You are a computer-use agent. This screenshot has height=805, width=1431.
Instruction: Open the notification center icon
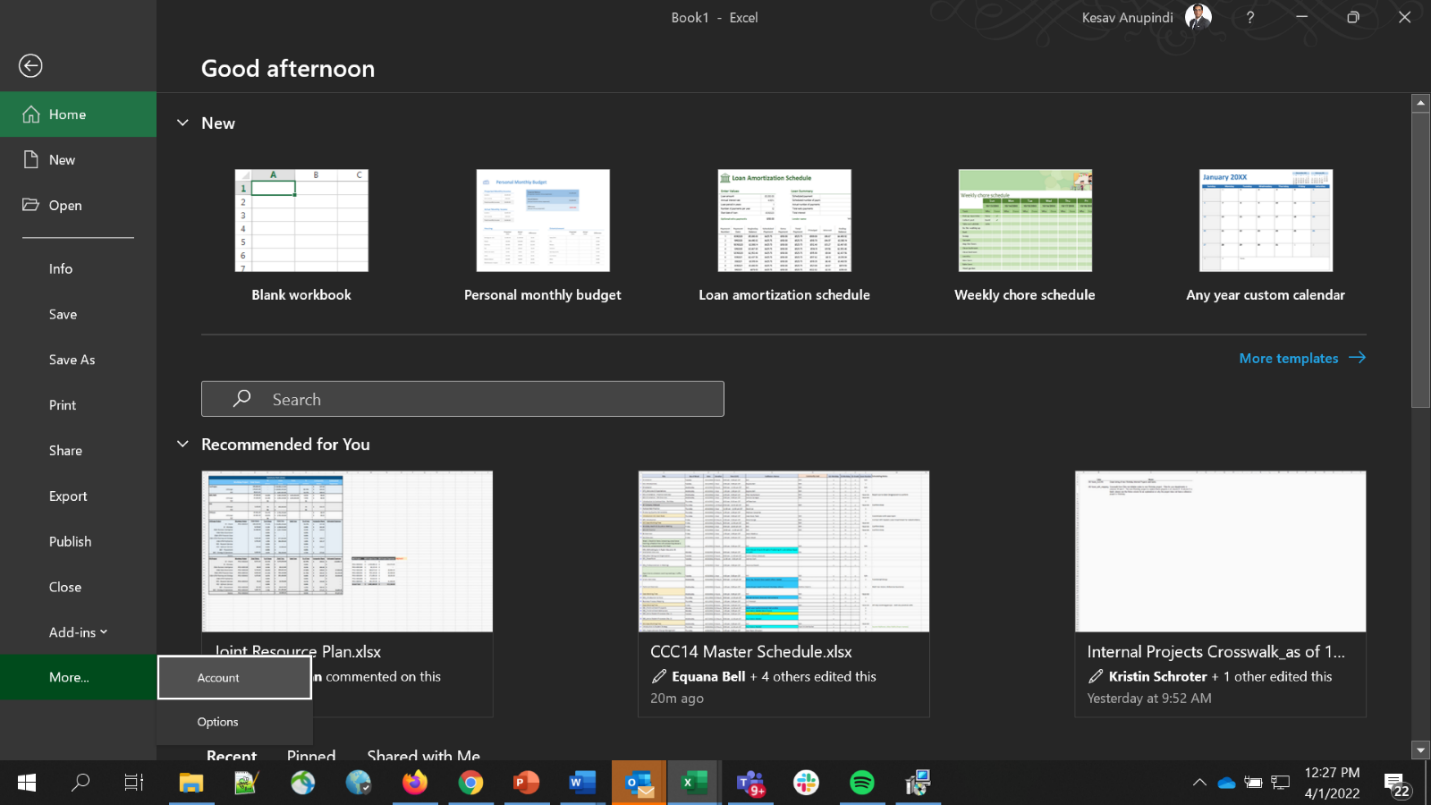coord(1396,783)
